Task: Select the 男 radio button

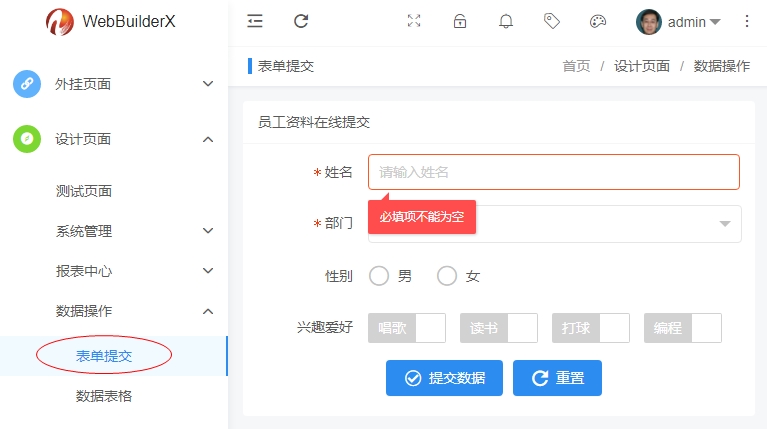Action: point(379,276)
